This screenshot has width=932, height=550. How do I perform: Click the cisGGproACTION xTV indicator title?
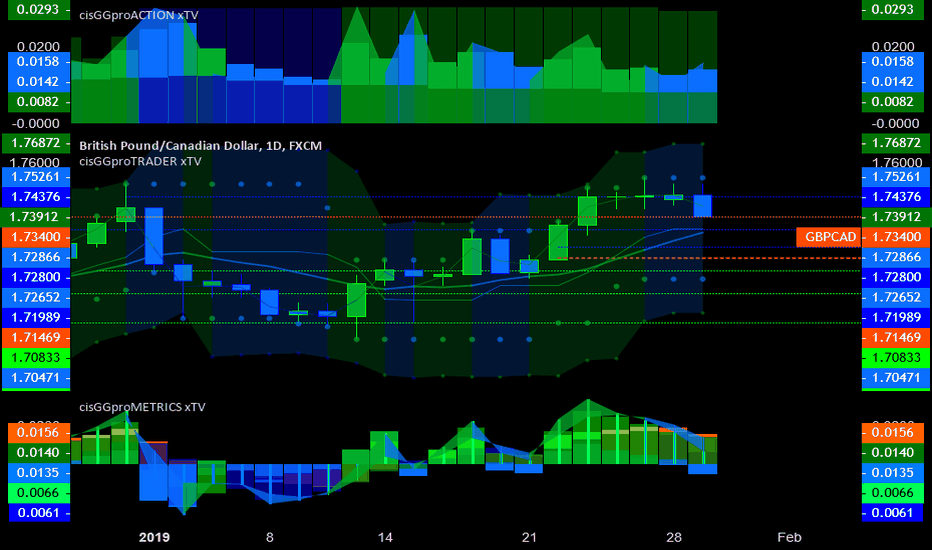(x=138, y=15)
